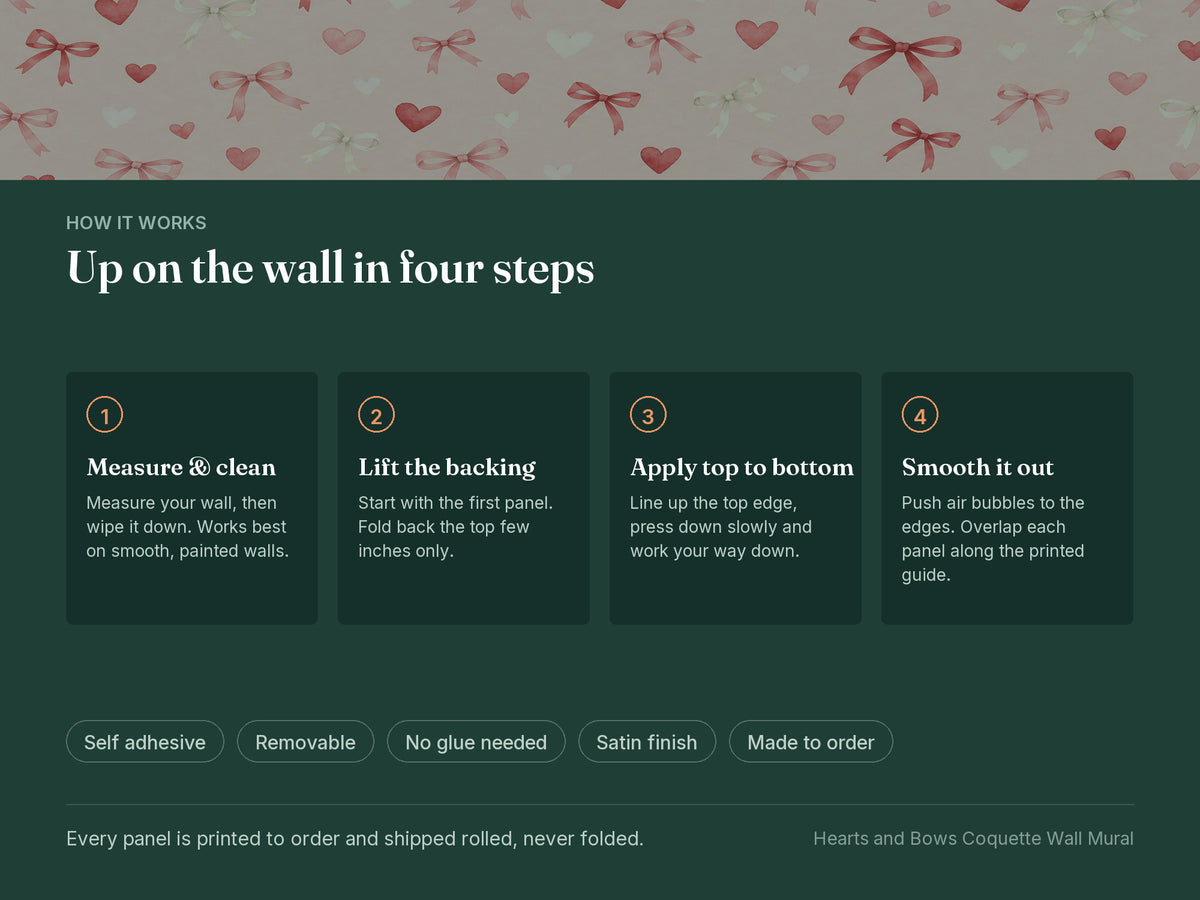Click the step 1 circle number icon
The height and width of the screenshot is (900, 1200).
pyautogui.click(x=104, y=415)
